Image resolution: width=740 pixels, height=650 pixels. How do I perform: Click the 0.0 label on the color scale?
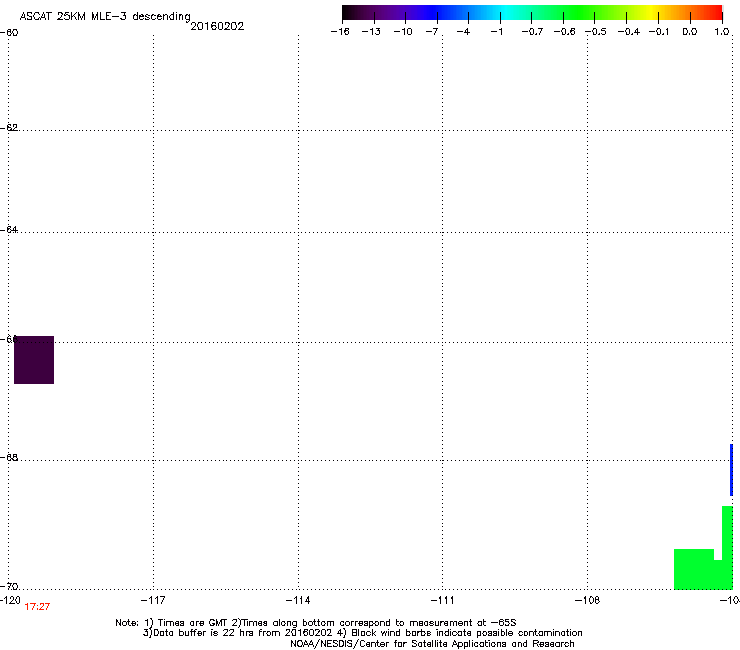(x=690, y=32)
